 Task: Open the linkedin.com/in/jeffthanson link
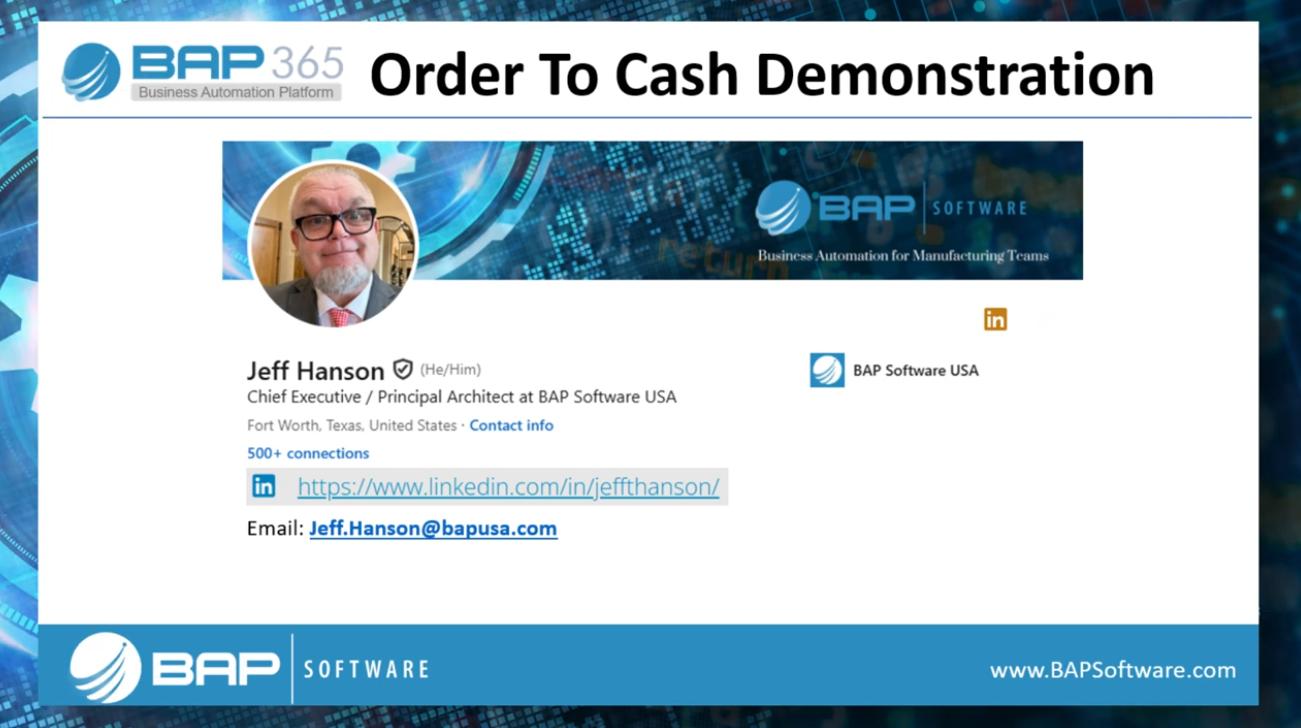point(508,487)
